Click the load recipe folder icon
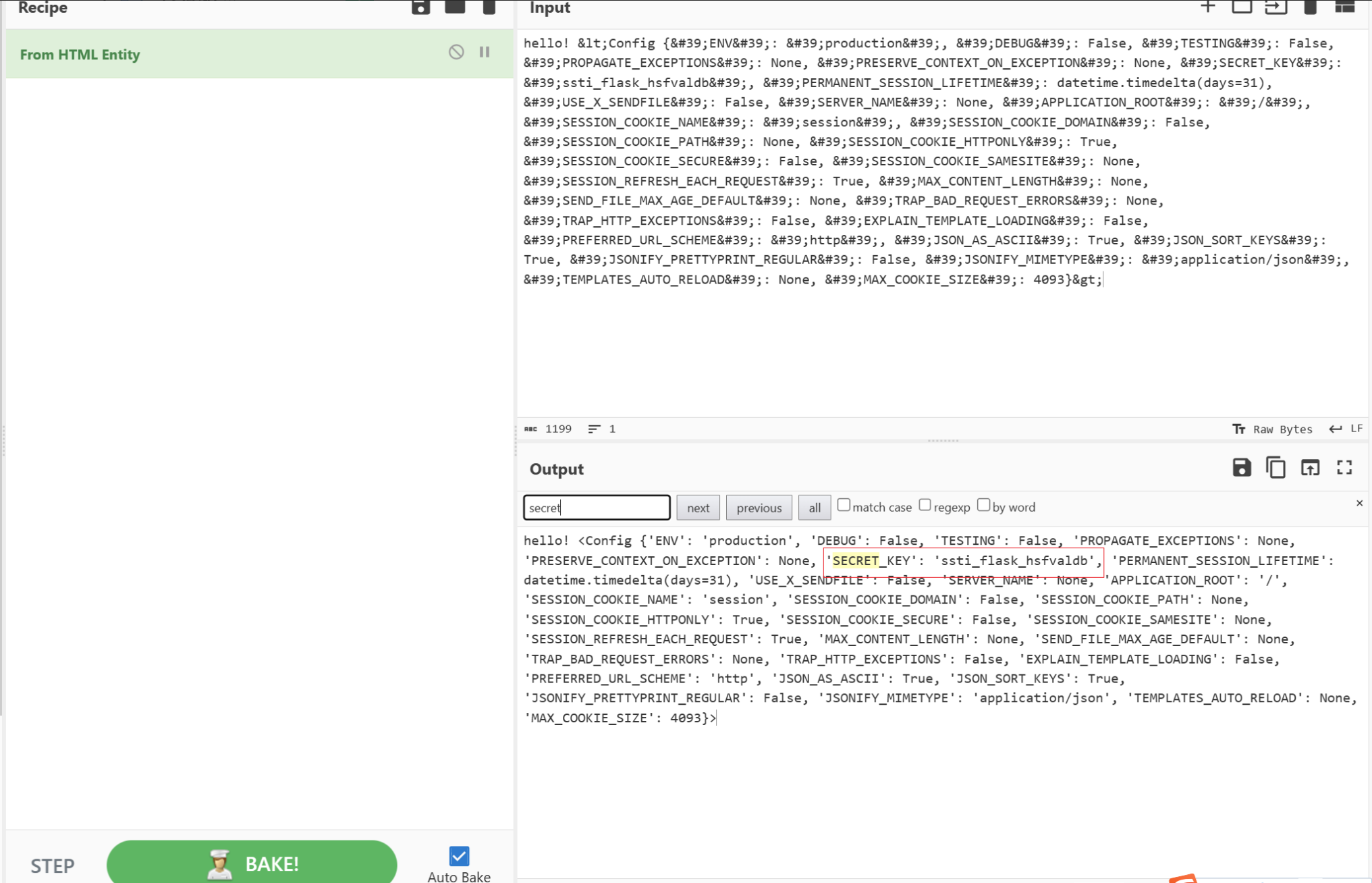The image size is (1372, 883). (x=455, y=7)
